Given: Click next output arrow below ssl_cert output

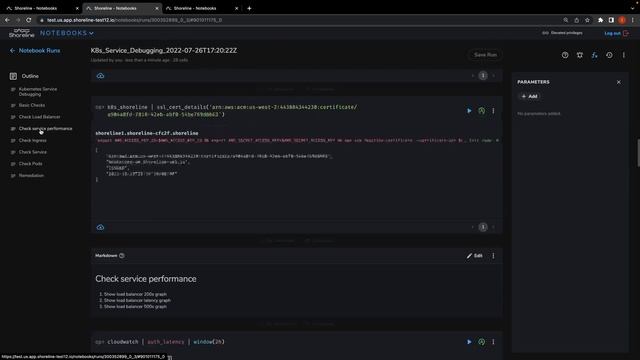Looking at the screenshot, I should click(493, 227).
